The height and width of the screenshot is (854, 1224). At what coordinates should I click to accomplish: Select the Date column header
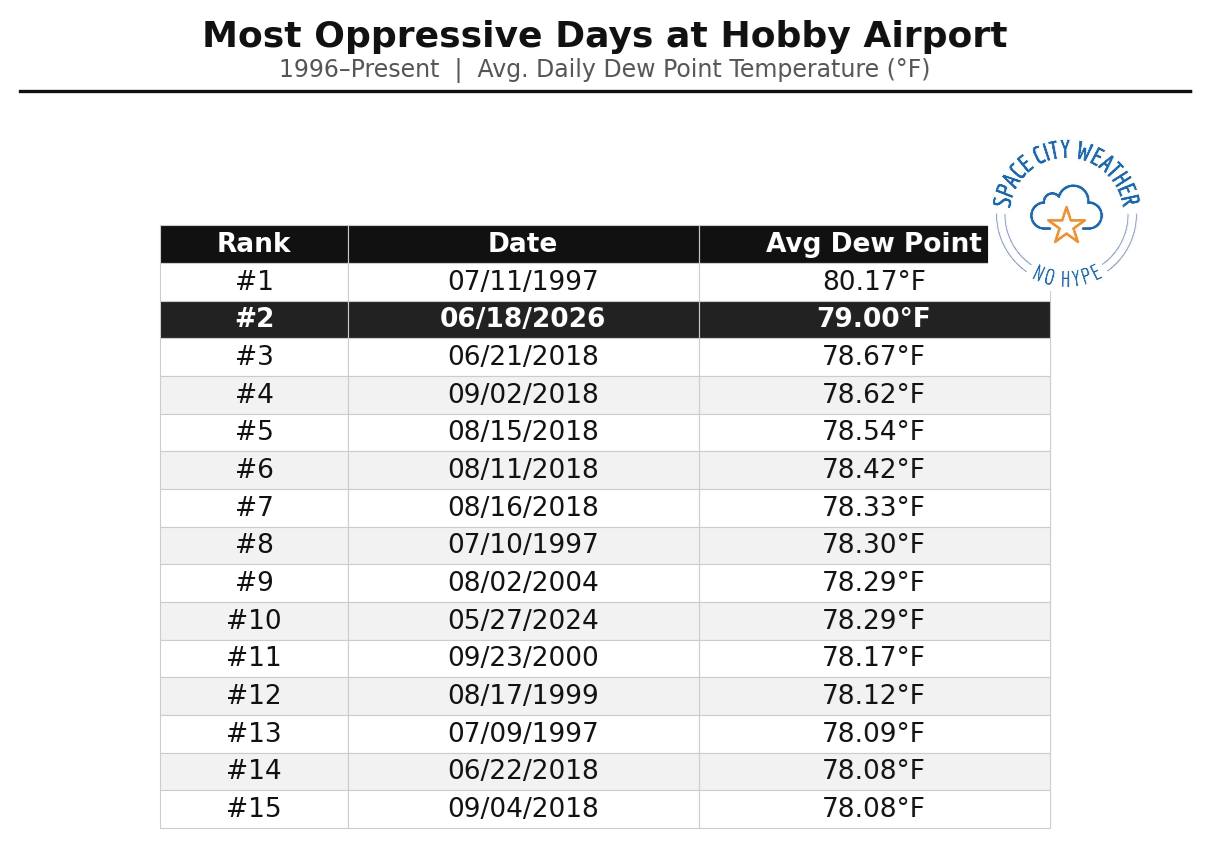point(523,244)
